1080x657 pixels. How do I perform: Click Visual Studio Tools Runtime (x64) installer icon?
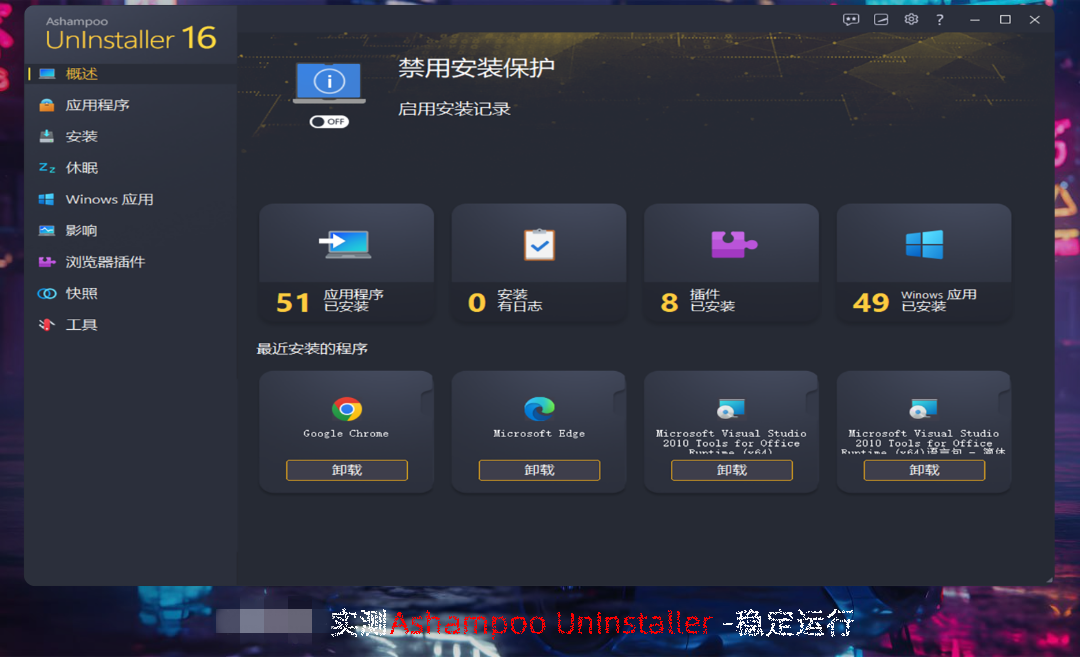(731, 409)
